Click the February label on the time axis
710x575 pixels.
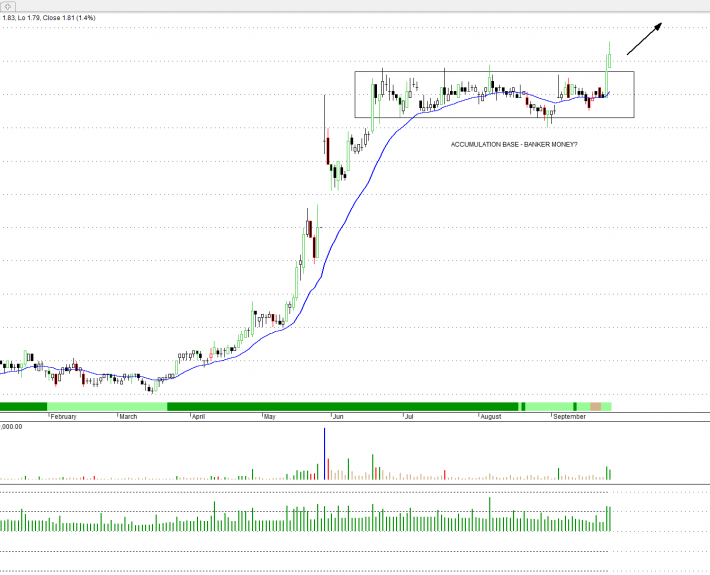(63, 415)
